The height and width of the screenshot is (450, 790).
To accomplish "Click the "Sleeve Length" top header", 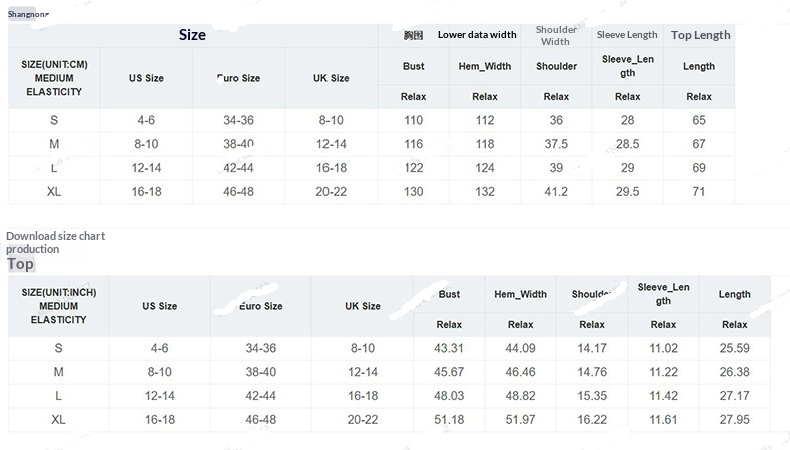I will click(x=627, y=35).
